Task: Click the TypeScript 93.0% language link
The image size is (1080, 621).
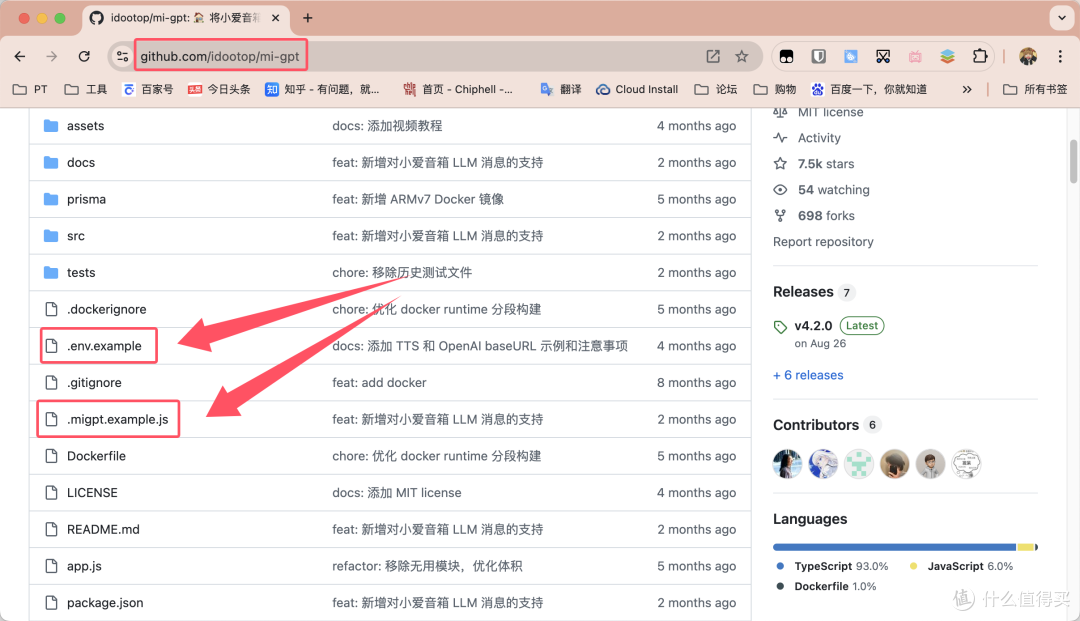Action: (x=832, y=566)
